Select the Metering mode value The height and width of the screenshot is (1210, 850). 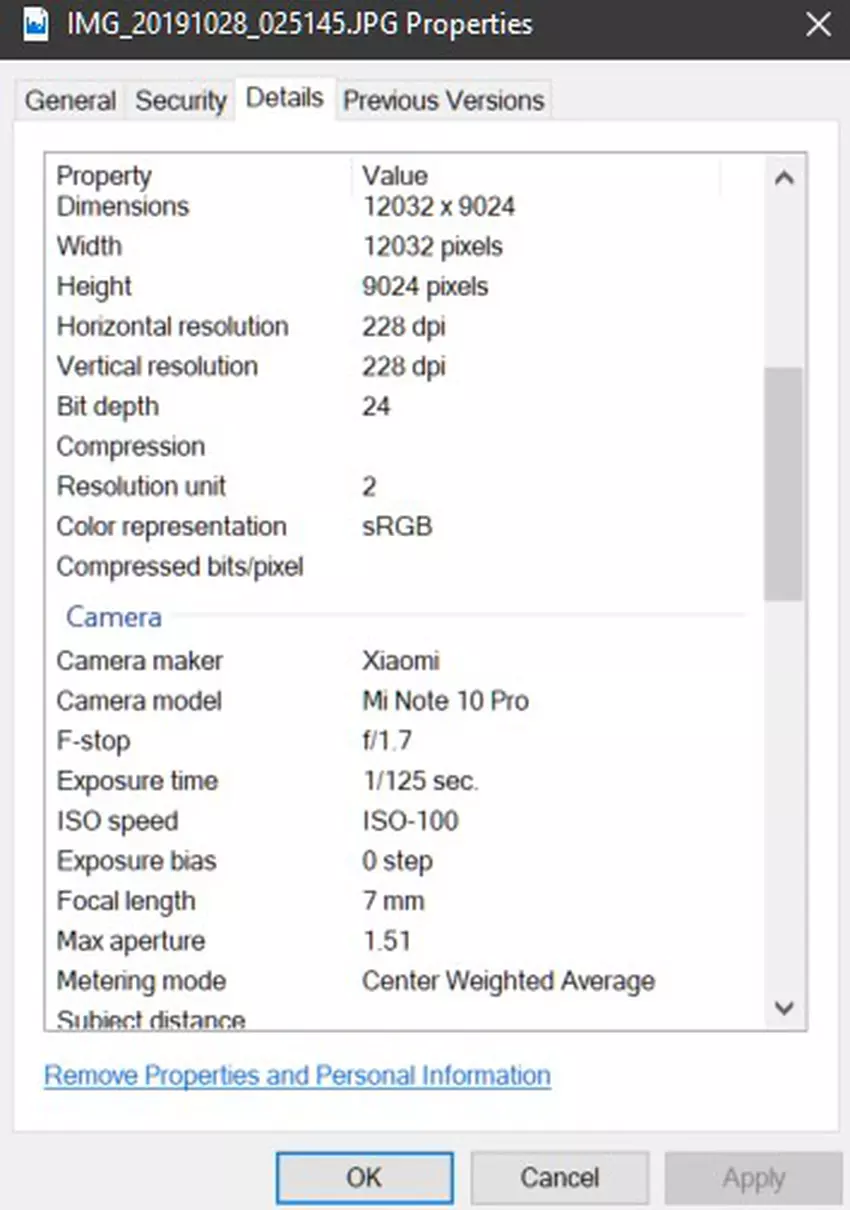(x=508, y=981)
